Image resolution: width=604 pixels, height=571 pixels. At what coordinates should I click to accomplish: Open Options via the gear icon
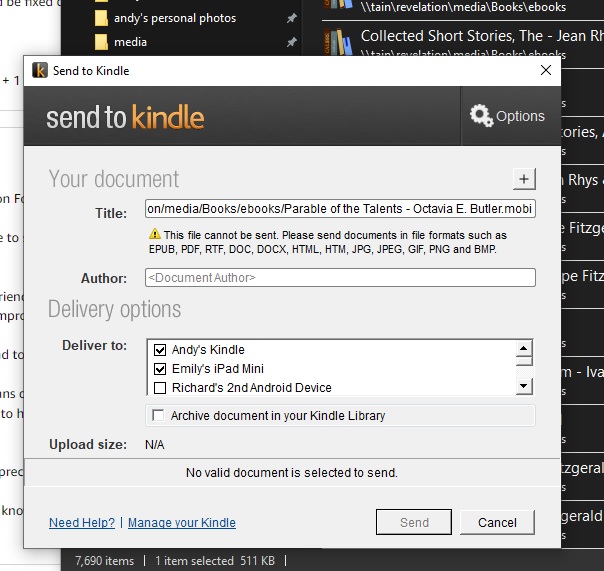(482, 115)
